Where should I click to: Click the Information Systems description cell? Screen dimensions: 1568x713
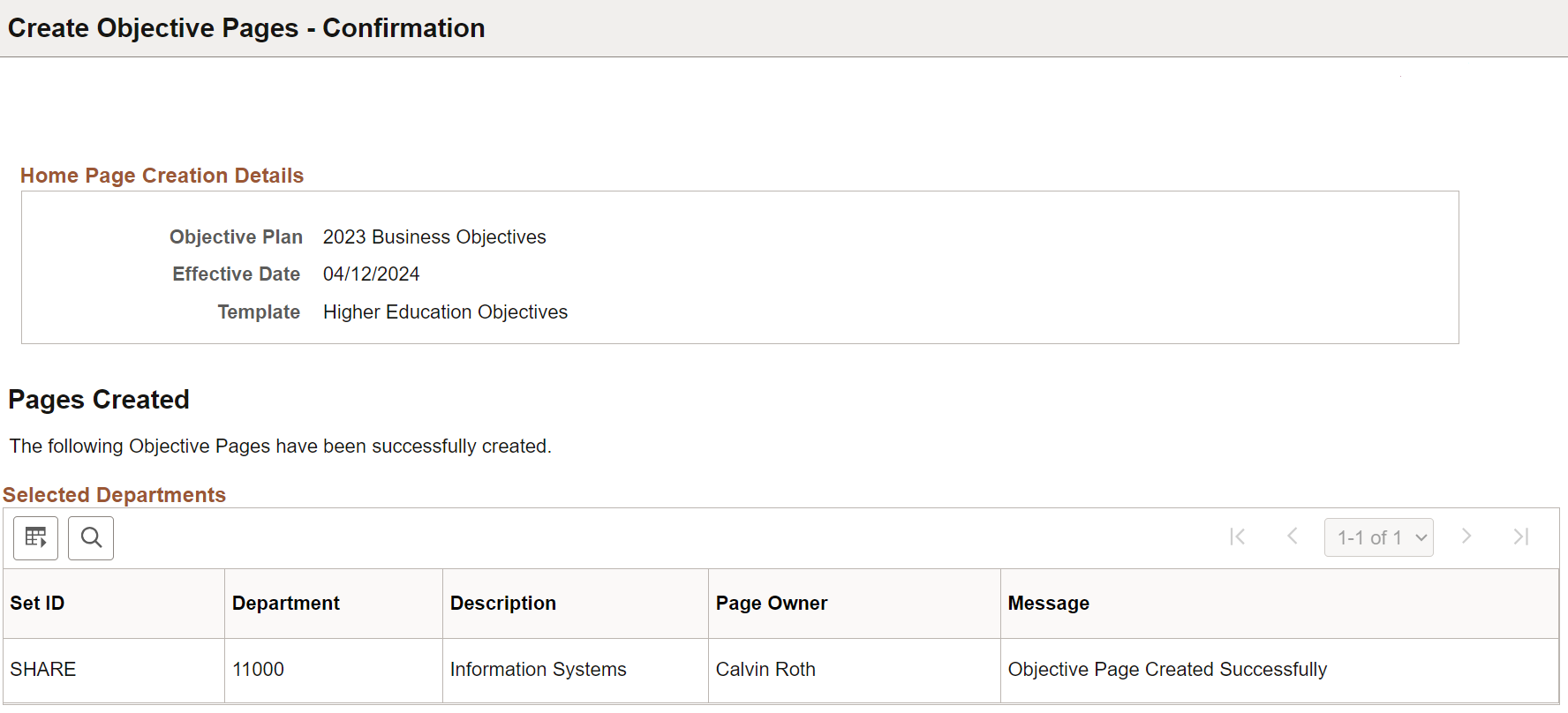(x=538, y=670)
